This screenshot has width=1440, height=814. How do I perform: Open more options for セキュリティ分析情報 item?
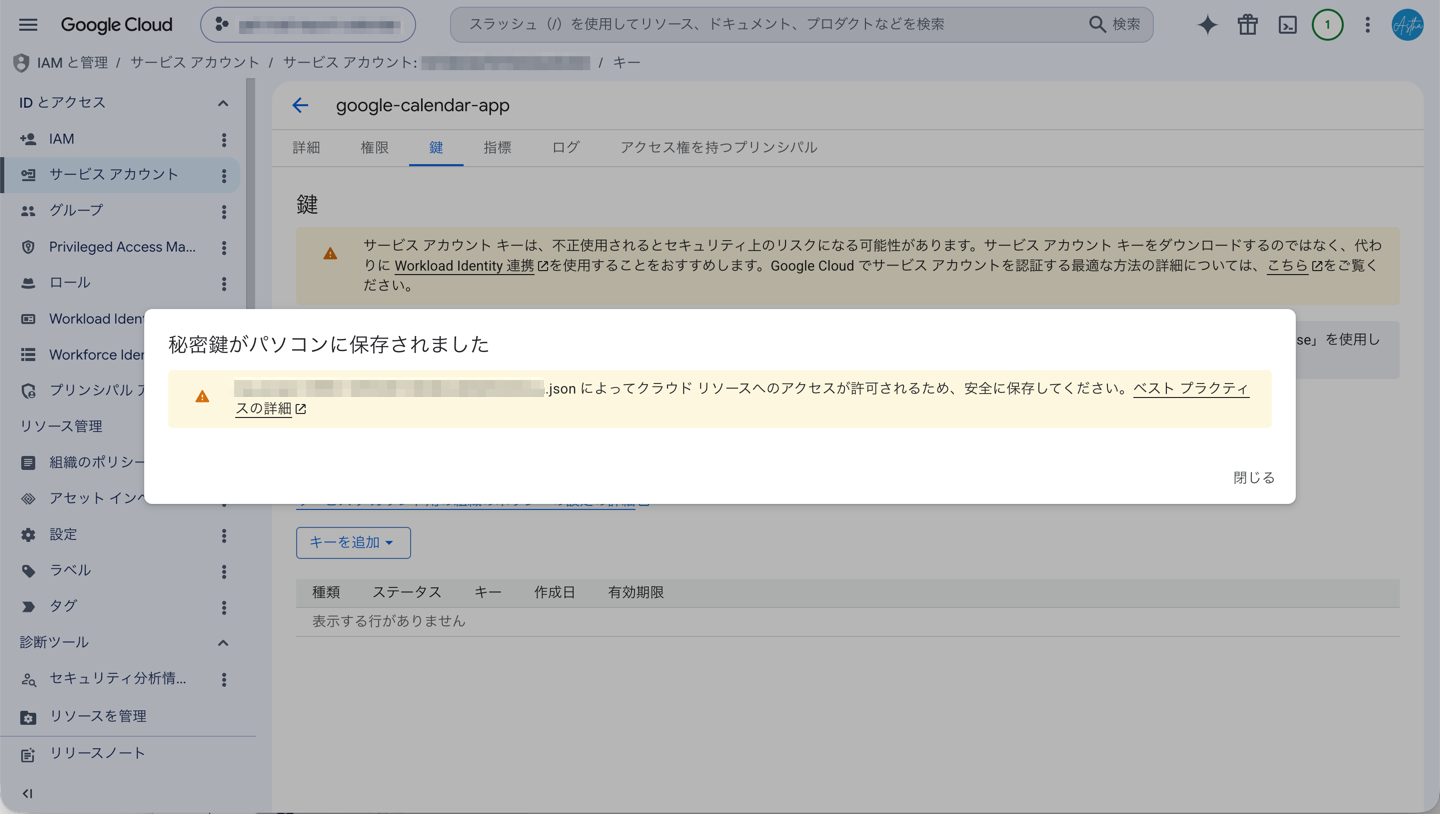pos(224,680)
